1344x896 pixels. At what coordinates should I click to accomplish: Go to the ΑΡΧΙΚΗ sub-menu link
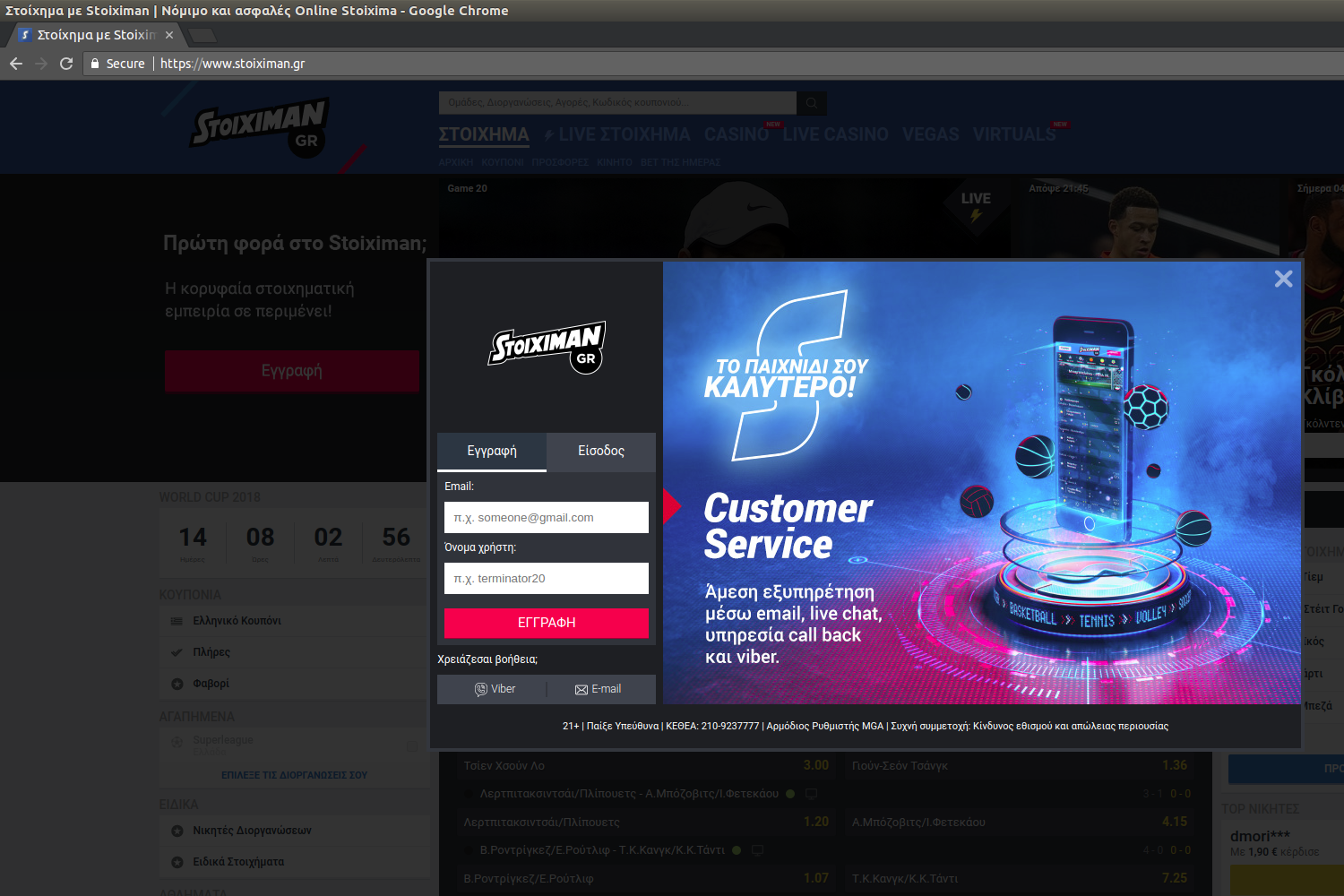(x=456, y=163)
